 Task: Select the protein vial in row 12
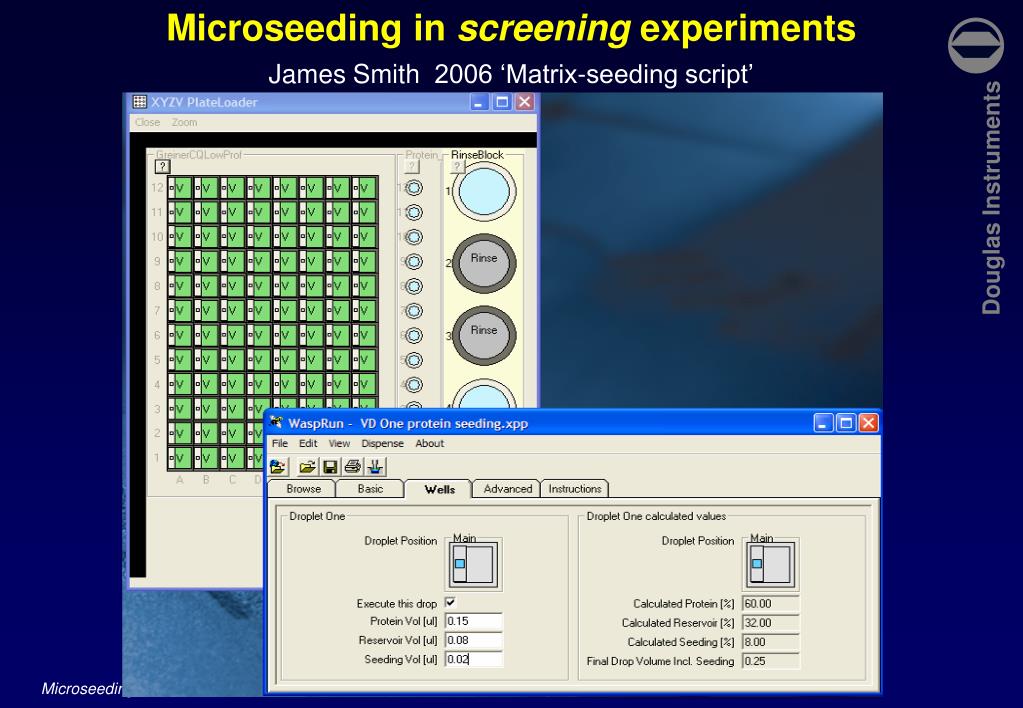414,188
